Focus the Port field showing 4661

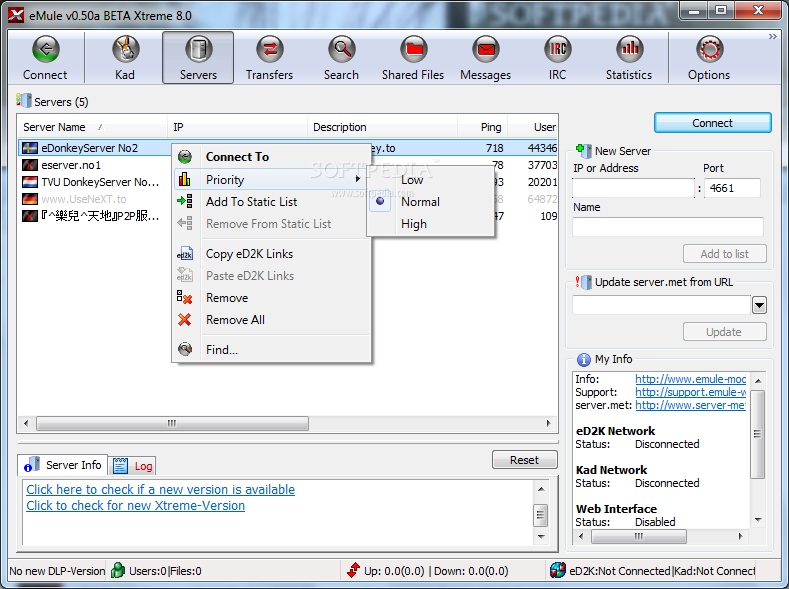[732, 188]
